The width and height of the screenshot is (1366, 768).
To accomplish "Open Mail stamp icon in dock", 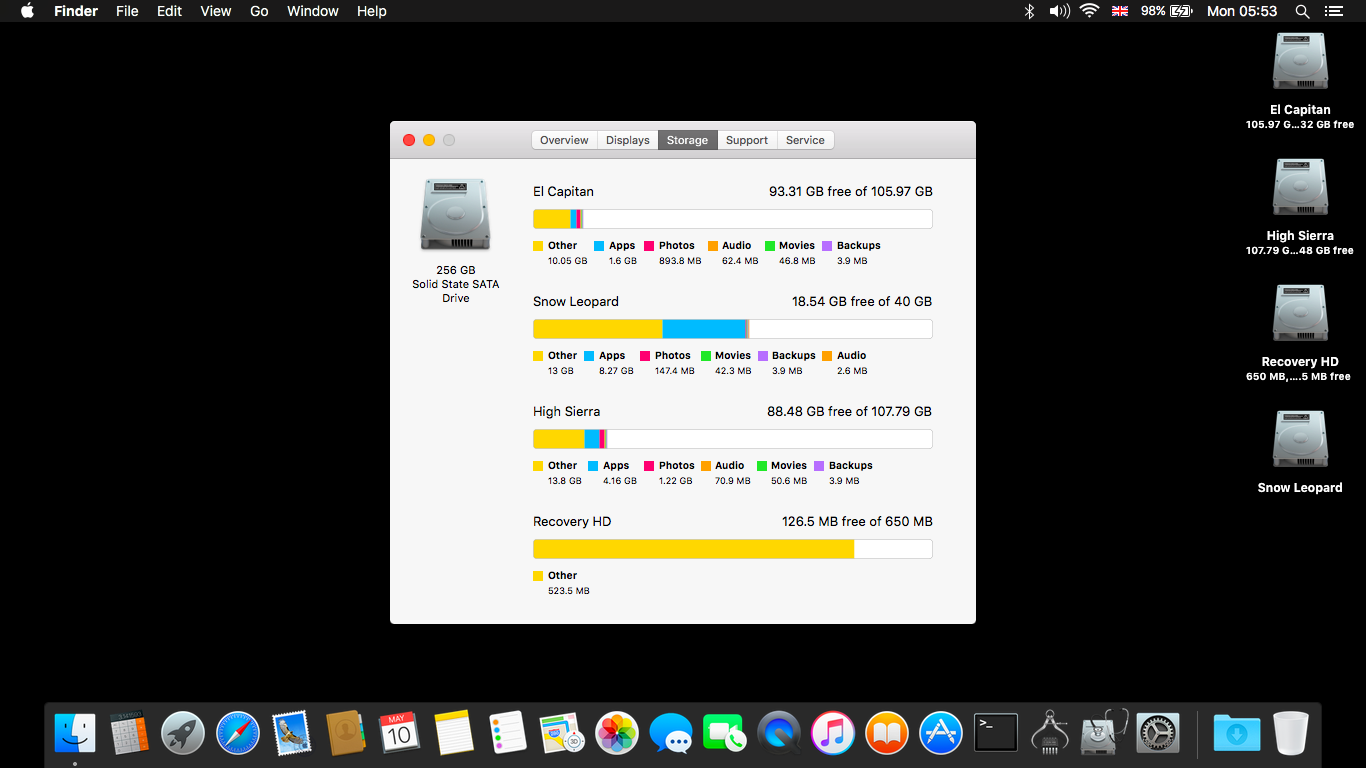I will pos(291,733).
